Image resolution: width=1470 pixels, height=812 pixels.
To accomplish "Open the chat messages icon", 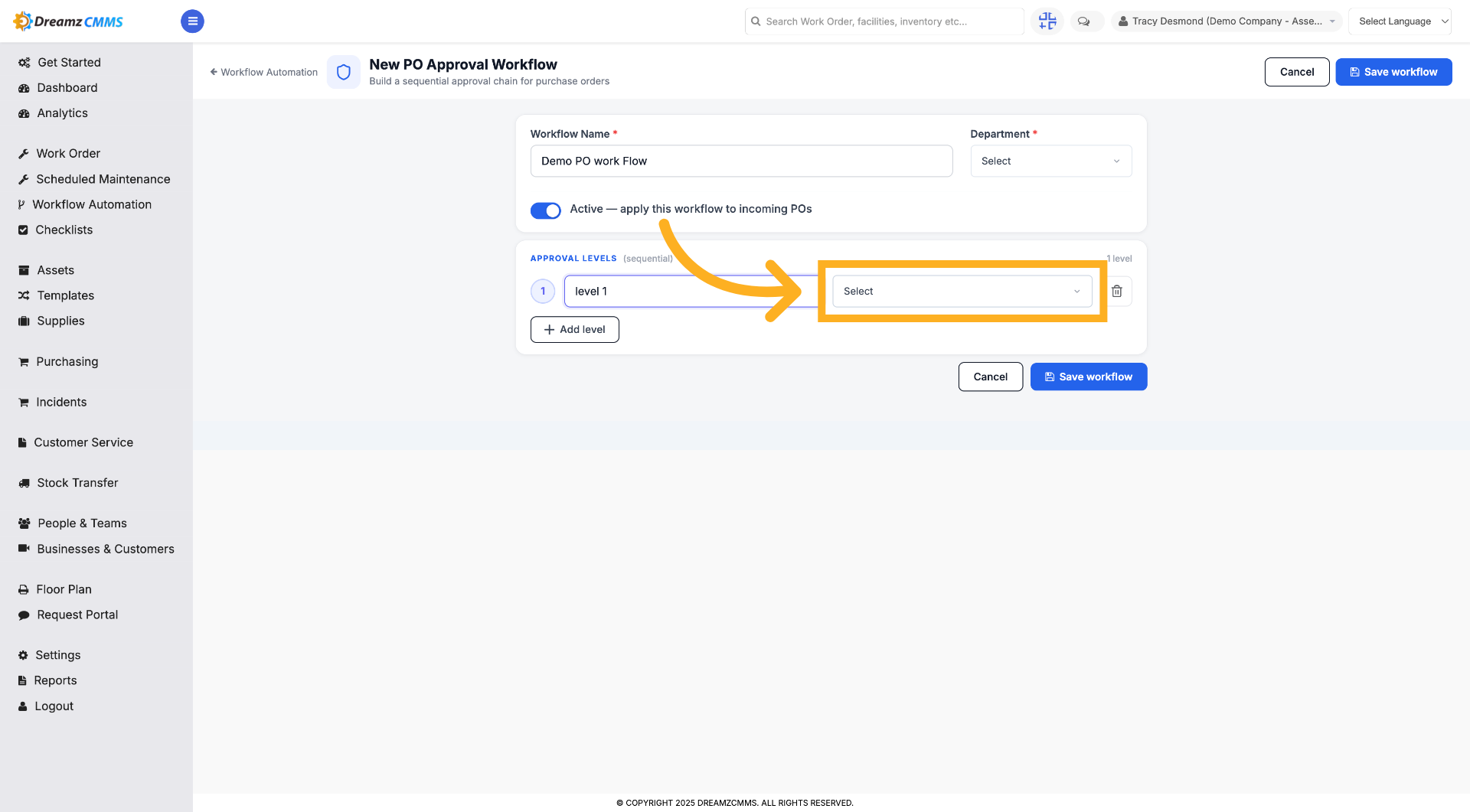I will pyautogui.click(x=1084, y=21).
